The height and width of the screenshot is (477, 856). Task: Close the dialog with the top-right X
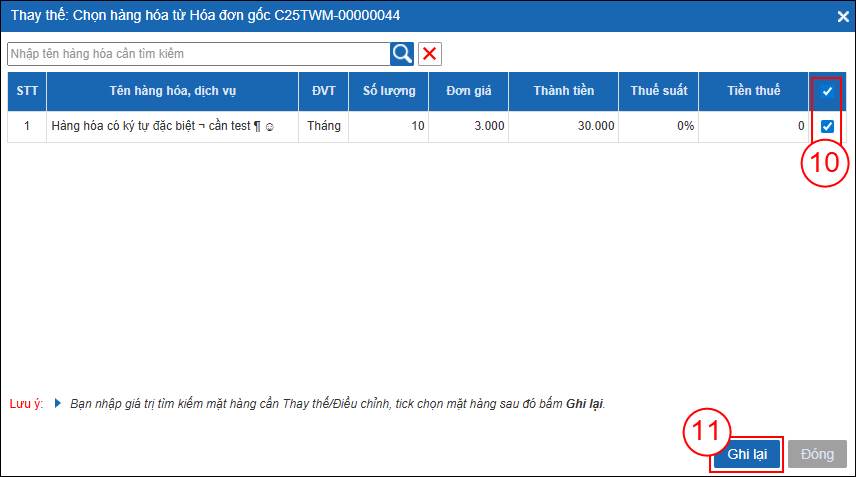point(842,15)
